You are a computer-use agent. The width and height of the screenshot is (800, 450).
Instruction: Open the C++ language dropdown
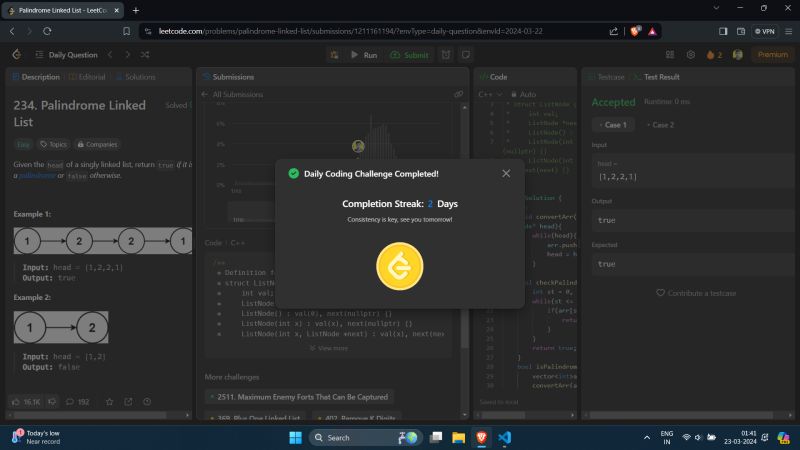point(490,94)
